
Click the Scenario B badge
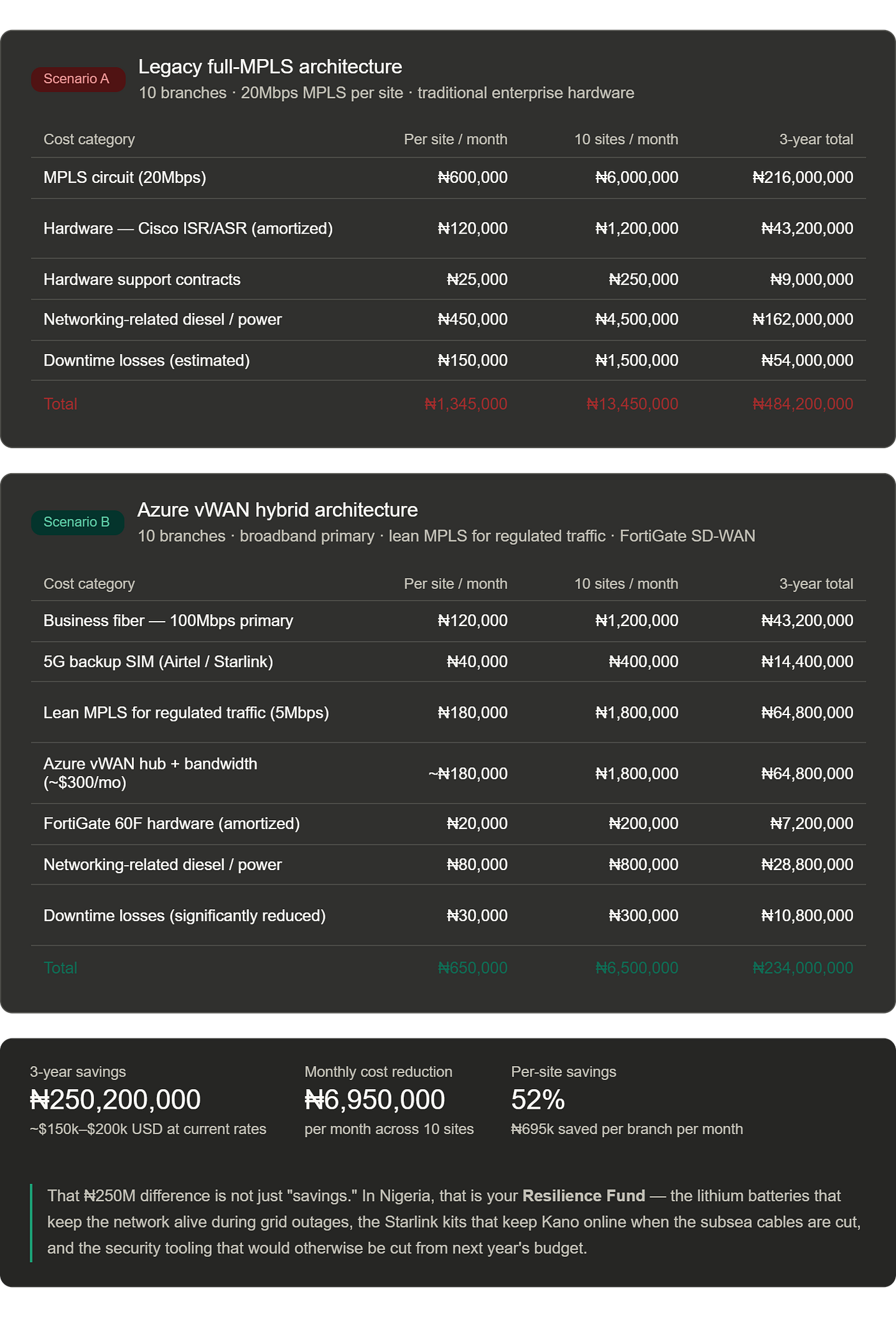[x=77, y=522]
